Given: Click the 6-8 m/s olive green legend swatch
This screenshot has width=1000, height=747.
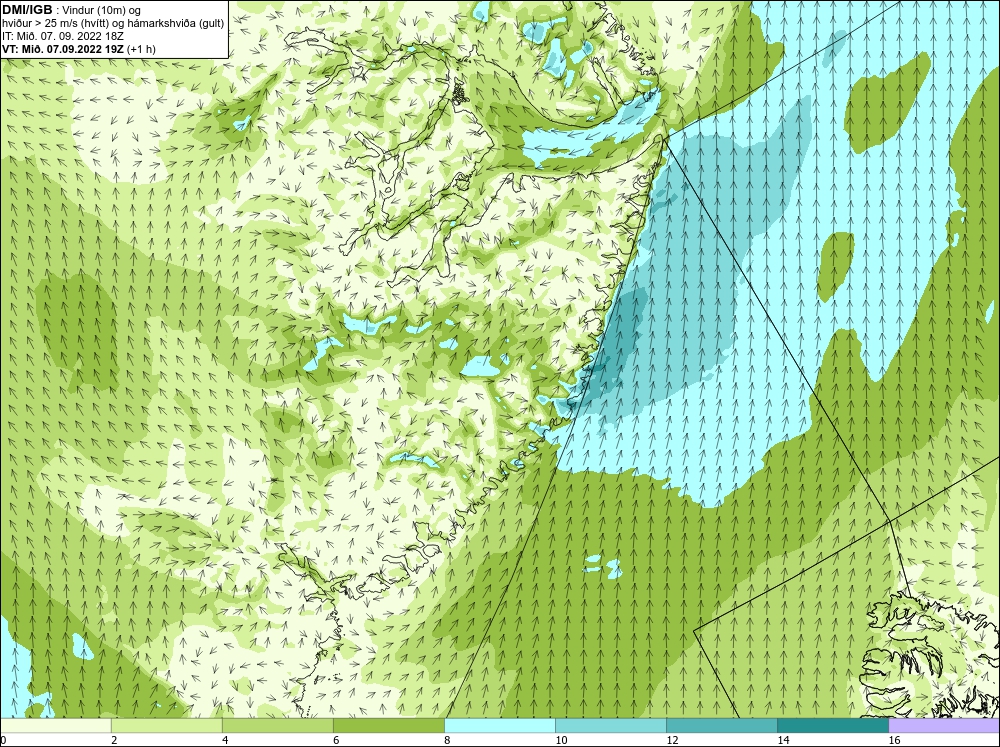Looking at the screenshot, I should 388,725.
